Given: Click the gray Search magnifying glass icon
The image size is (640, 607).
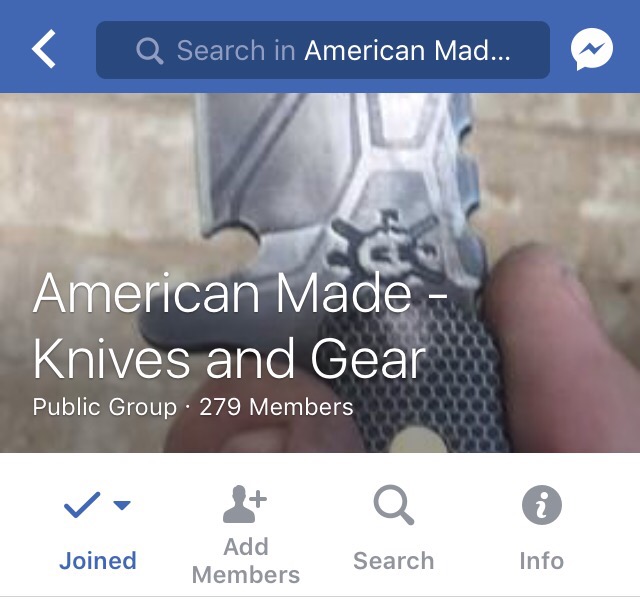Looking at the screenshot, I should [x=394, y=505].
